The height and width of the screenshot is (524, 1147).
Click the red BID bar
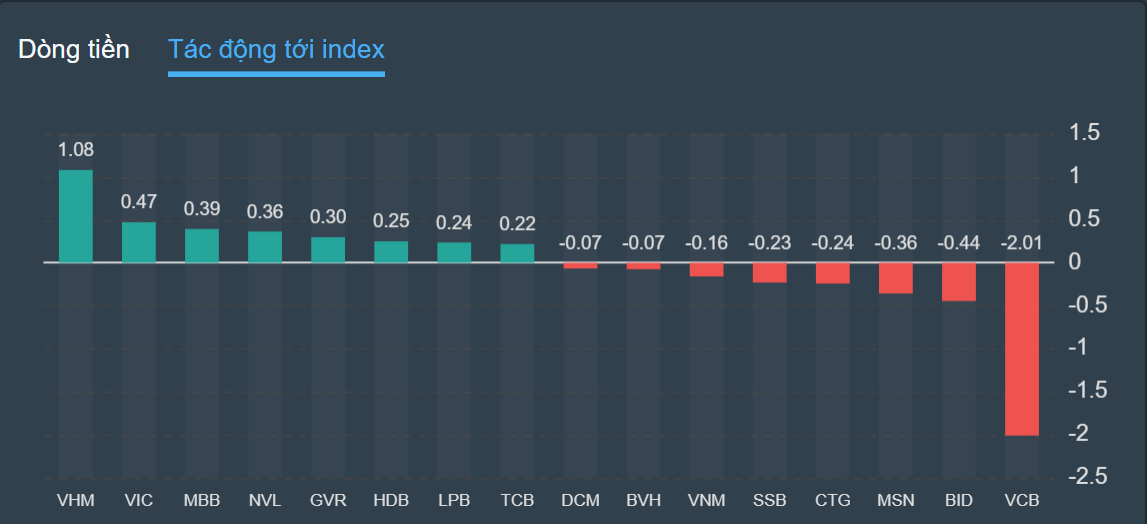958,282
